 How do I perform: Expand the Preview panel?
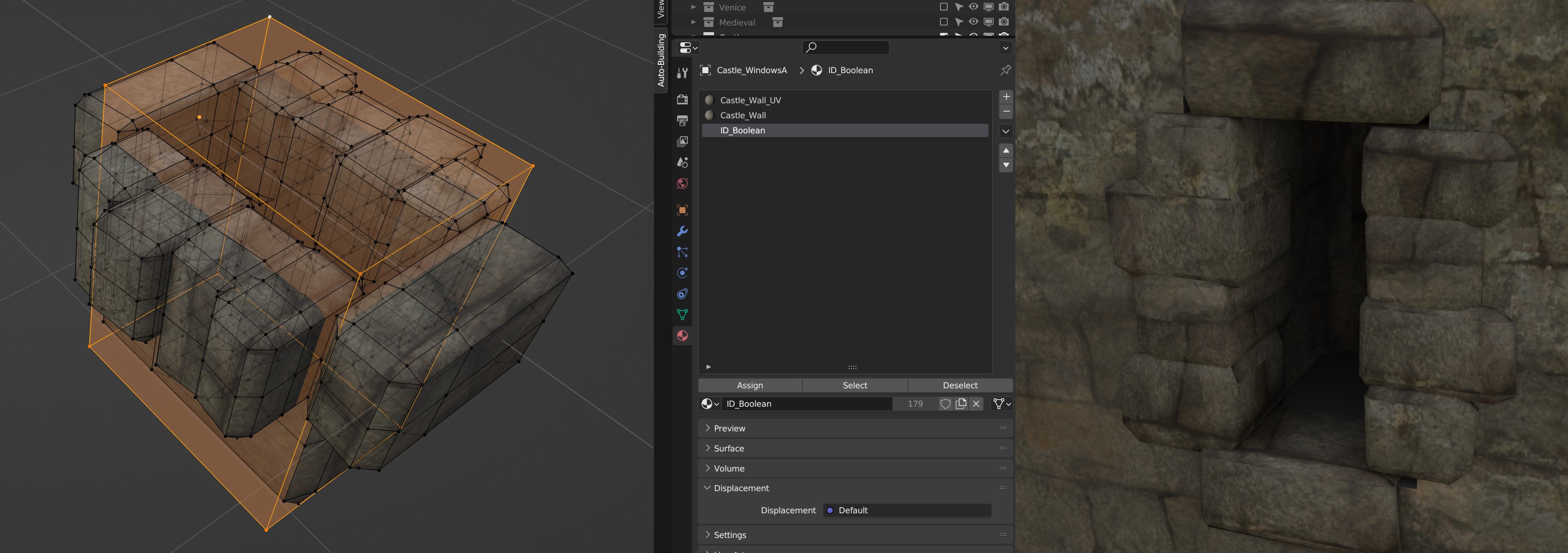coord(855,428)
